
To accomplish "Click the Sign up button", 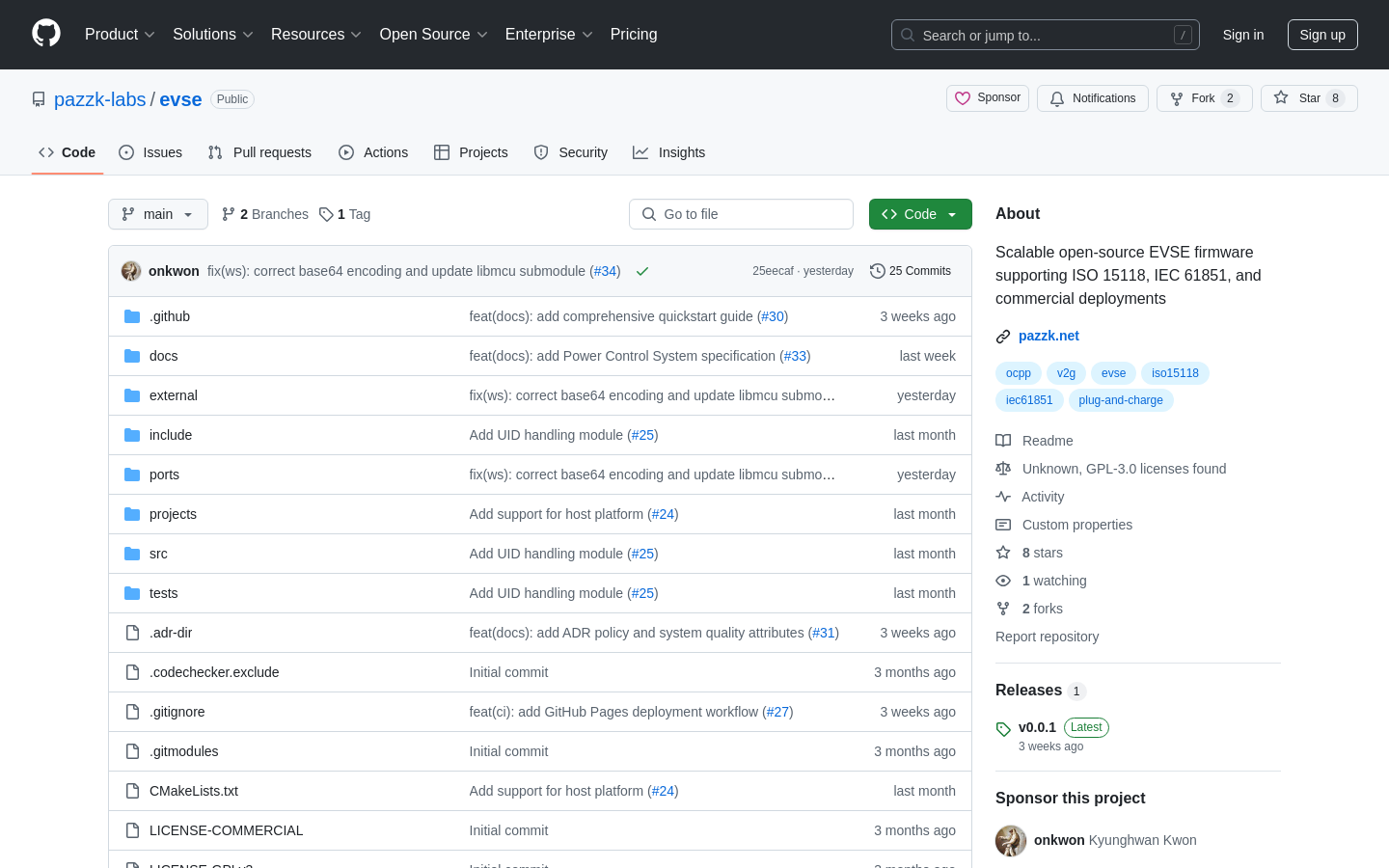I will tap(1322, 35).
